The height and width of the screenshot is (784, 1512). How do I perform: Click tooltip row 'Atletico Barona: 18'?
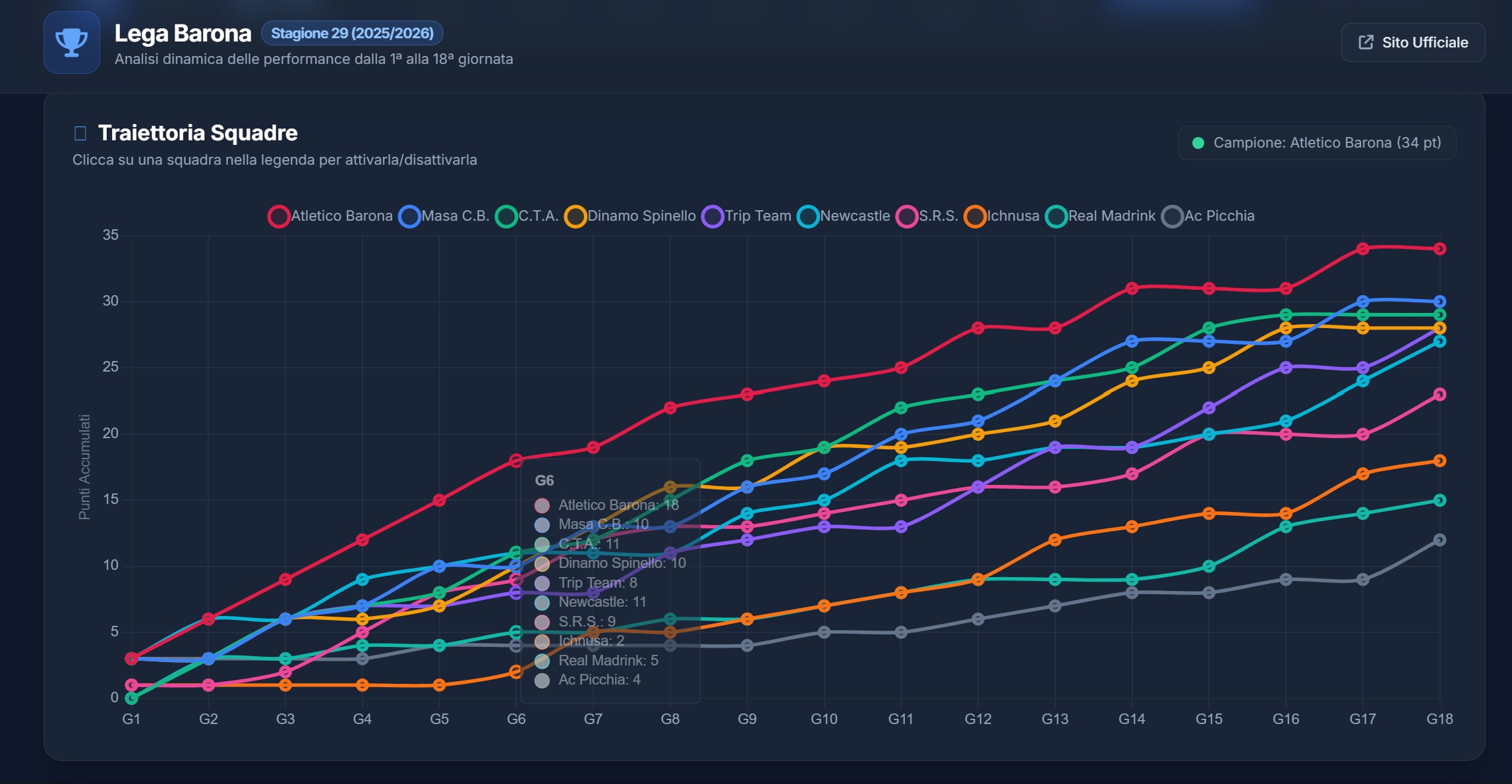[606, 505]
